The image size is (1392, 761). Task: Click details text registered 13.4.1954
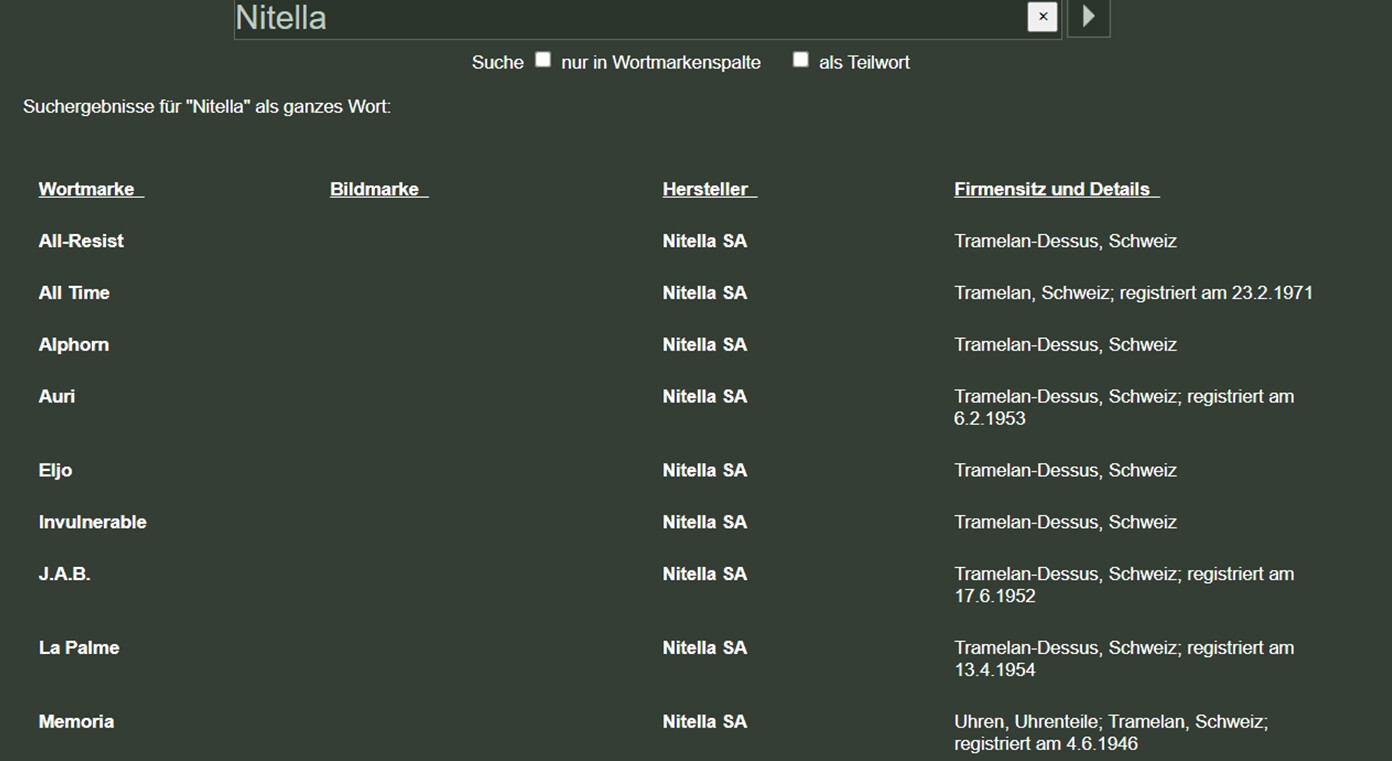tap(1124, 660)
